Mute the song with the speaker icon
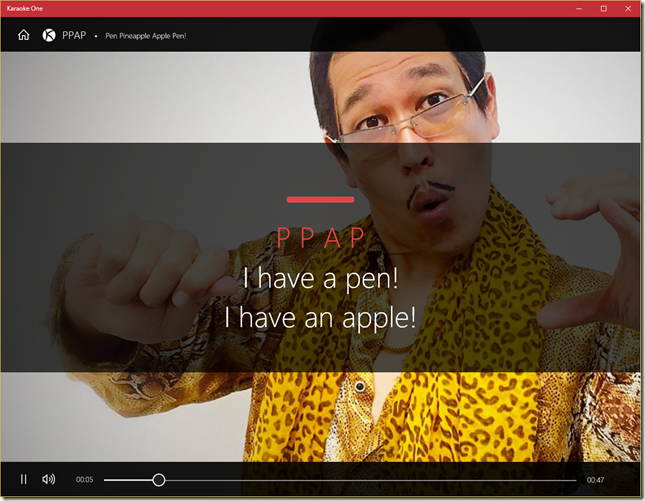The image size is (645, 501). point(48,479)
